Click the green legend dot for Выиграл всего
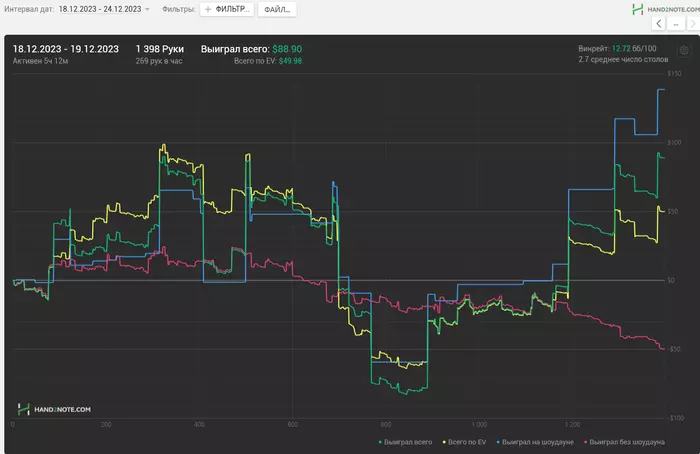The width and height of the screenshot is (700, 454). click(381, 440)
